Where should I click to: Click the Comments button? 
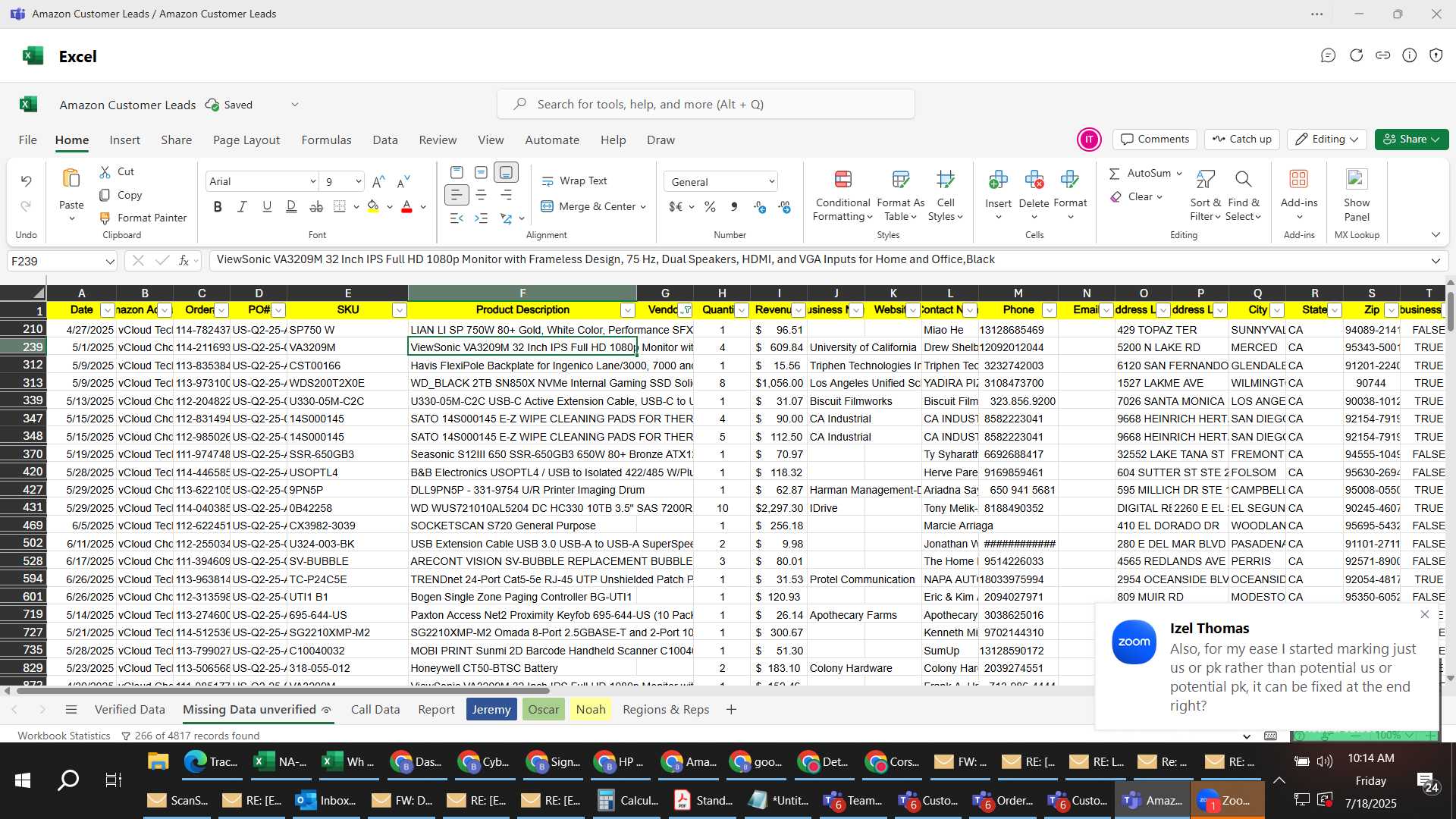click(x=1155, y=140)
